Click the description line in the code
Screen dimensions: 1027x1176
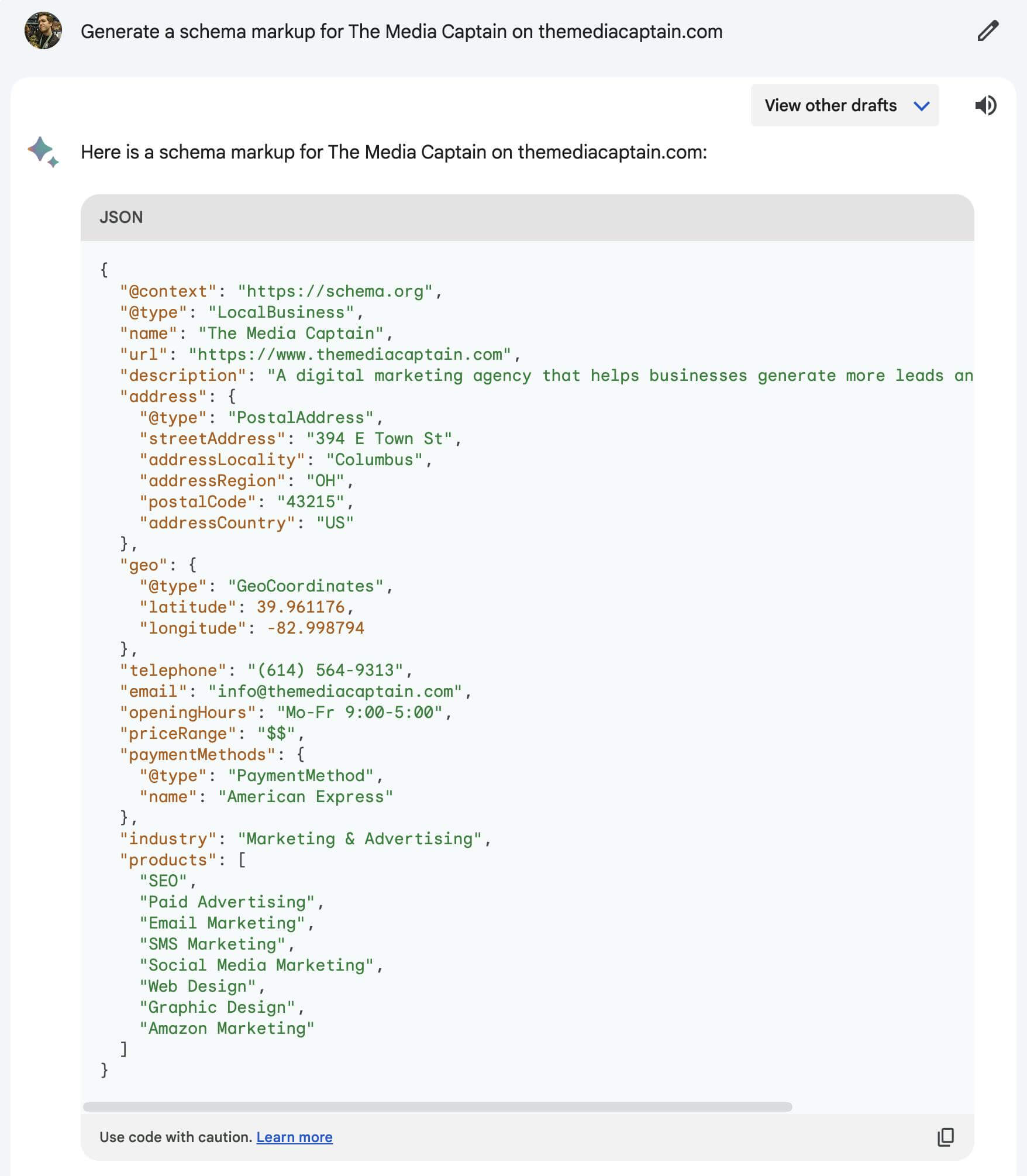(x=546, y=376)
